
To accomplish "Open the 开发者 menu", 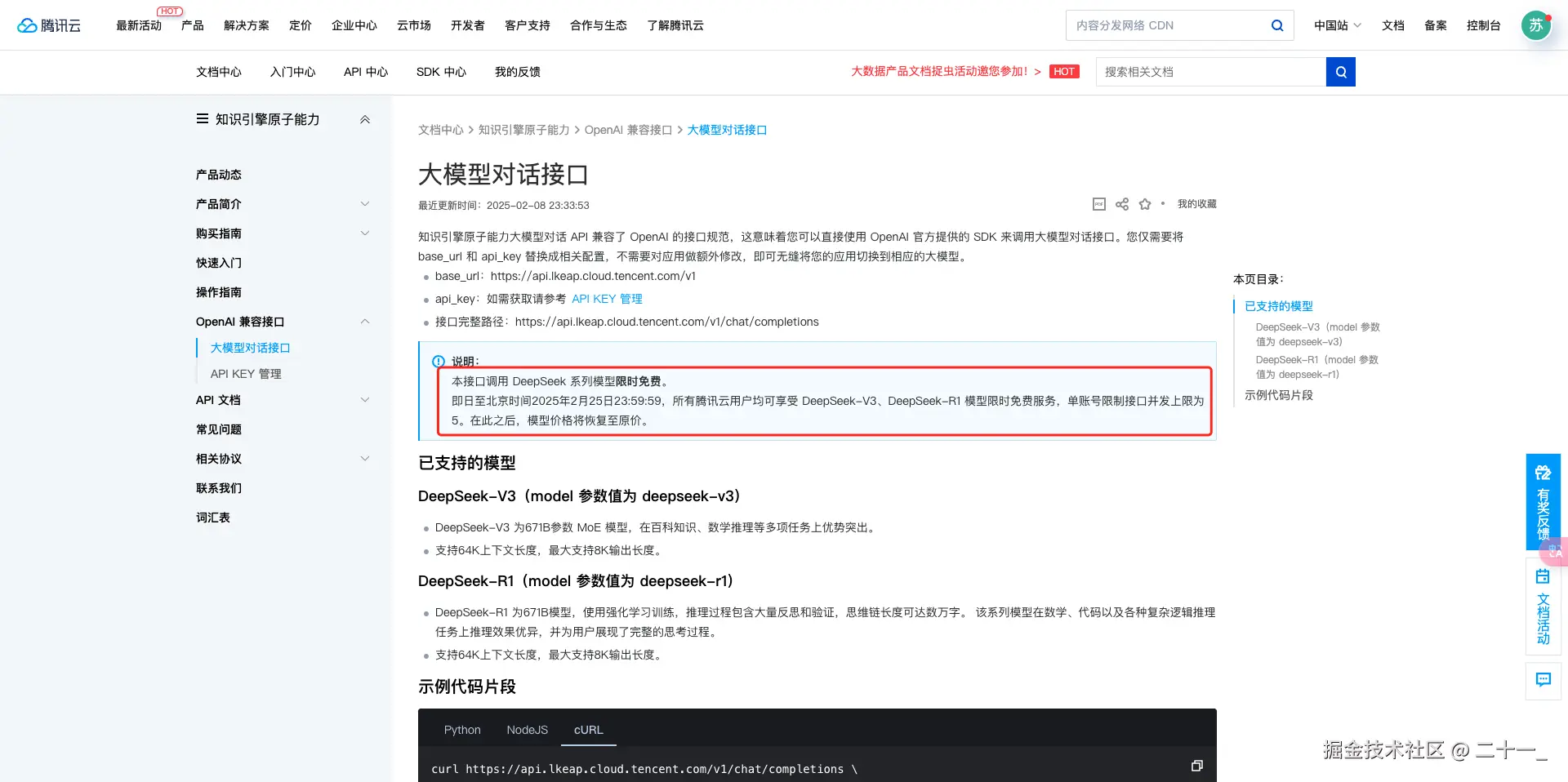I will [x=468, y=25].
